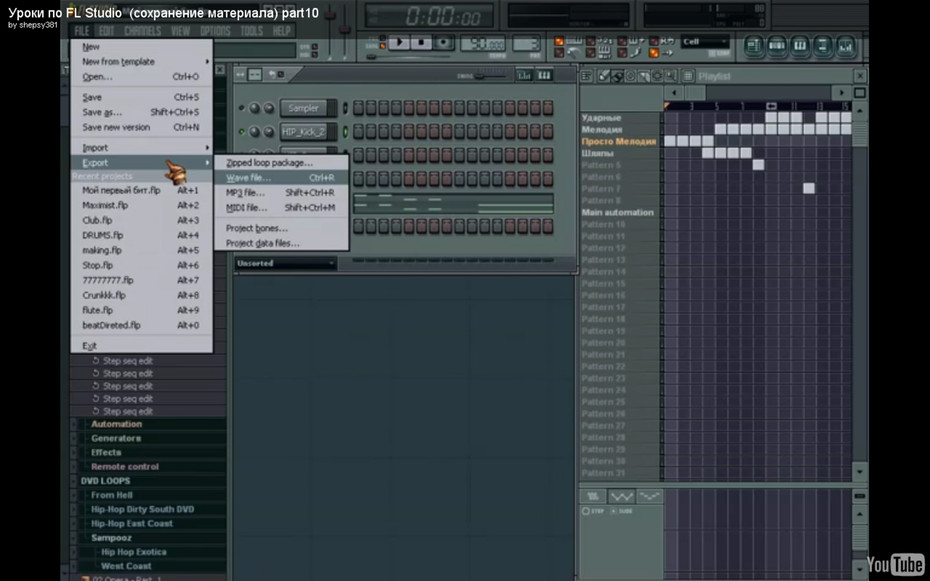Toggle the graph editor view button
Viewport: 930px width, 581px height.
524,75
